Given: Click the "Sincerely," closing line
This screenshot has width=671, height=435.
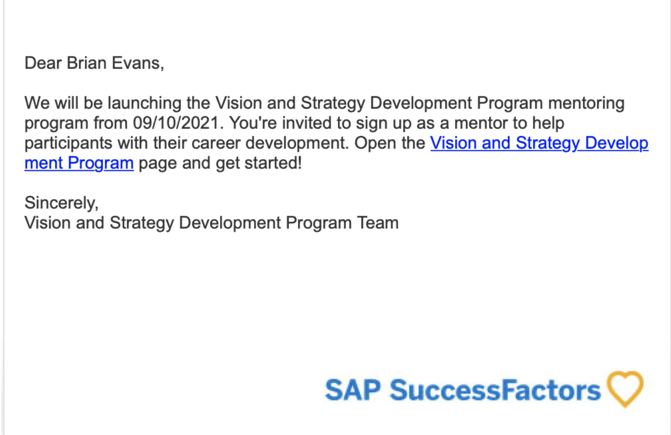Looking at the screenshot, I should 62,202.
